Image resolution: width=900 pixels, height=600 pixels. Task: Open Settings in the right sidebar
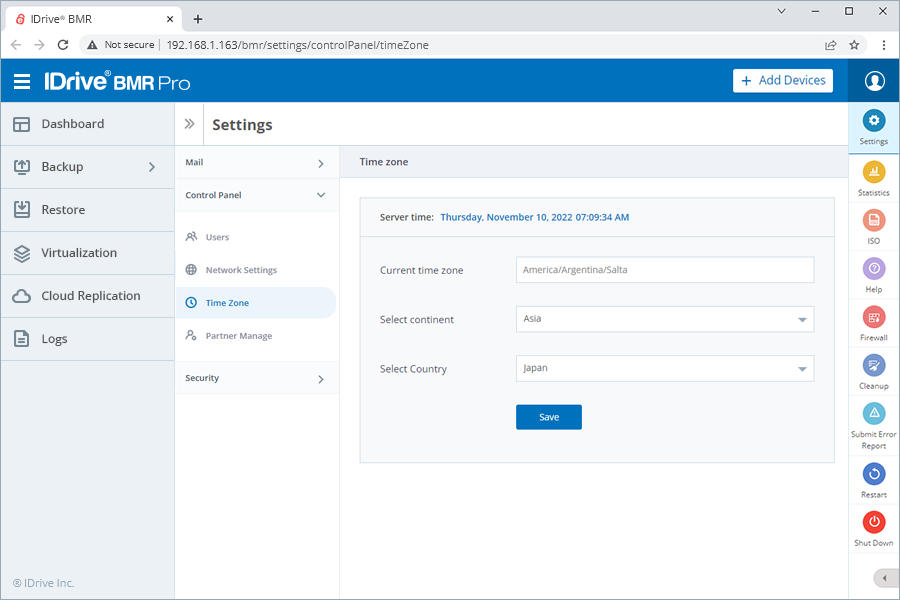click(x=874, y=127)
